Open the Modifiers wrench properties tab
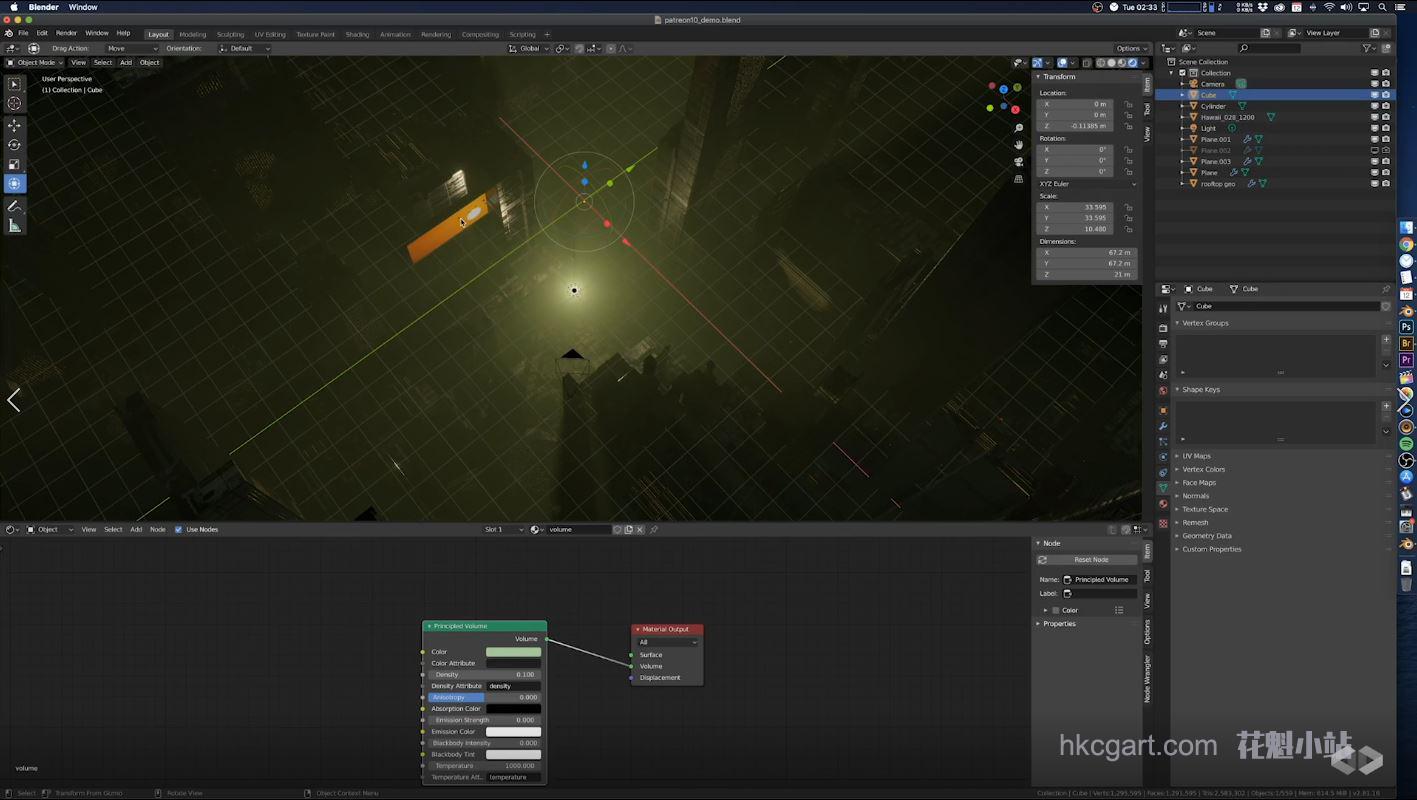Viewport: 1417px width, 800px height. pos(1163,426)
